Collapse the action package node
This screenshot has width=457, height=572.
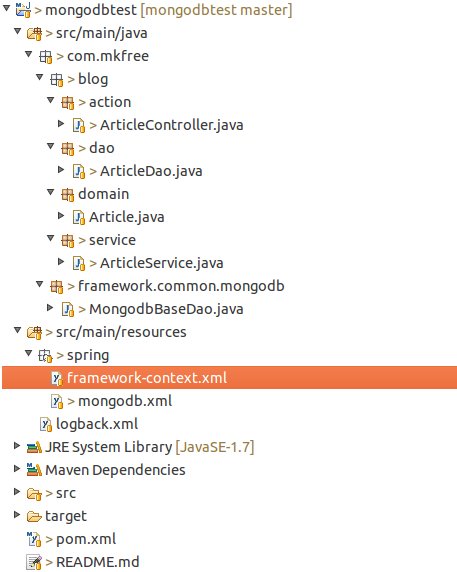pyautogui.click(x=51, y=100)
